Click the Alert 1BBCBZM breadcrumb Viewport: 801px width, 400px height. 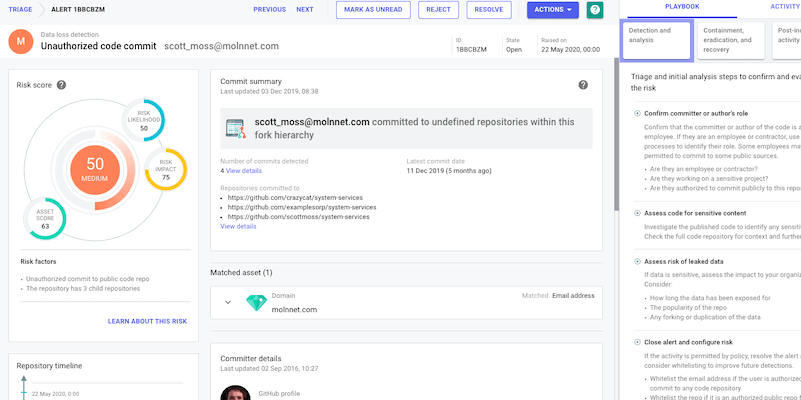[78, 9]
